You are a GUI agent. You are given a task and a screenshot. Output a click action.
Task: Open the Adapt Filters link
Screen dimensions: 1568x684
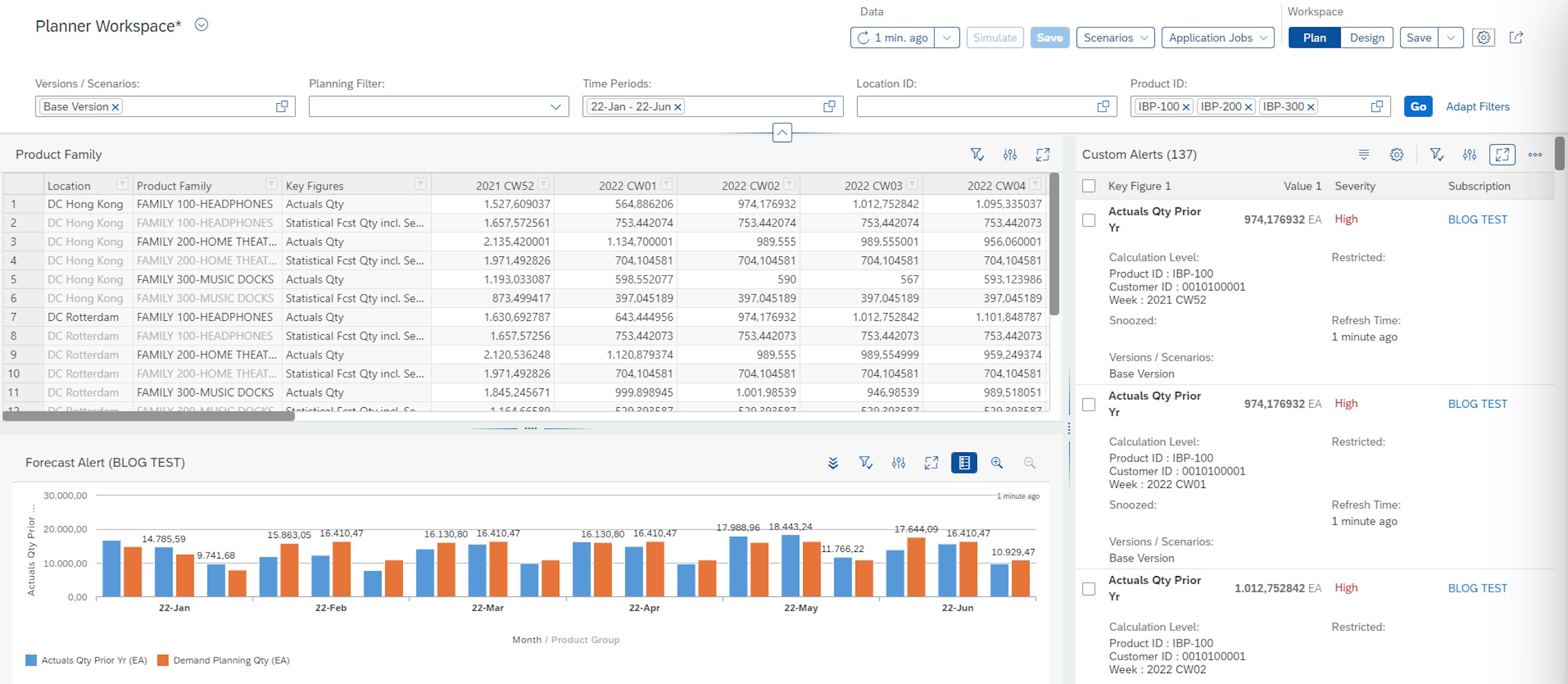(x=1477, y=107)
